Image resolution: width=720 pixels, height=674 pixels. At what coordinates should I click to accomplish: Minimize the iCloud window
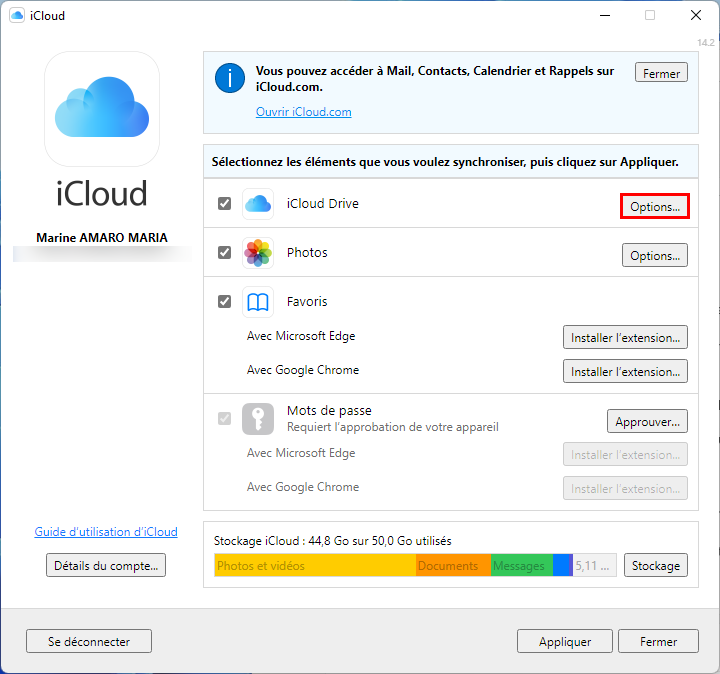[x=605, y=16]
